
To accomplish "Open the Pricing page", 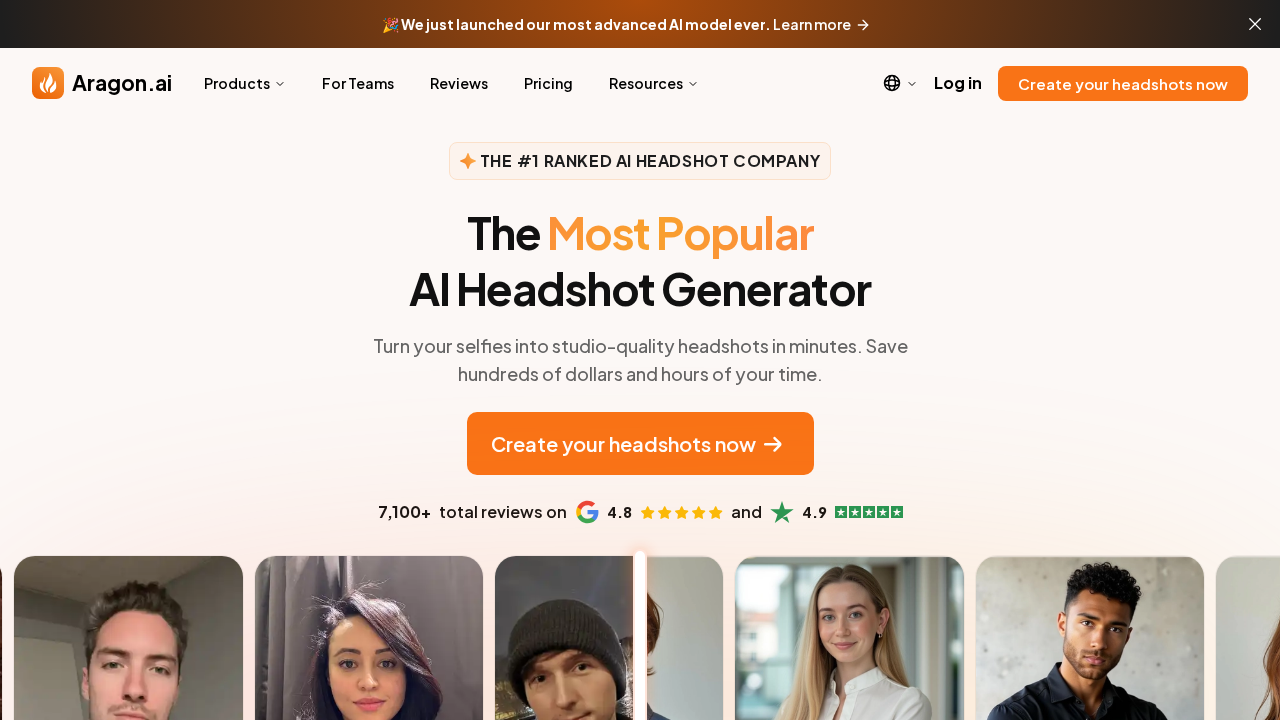I will [548, 83].
